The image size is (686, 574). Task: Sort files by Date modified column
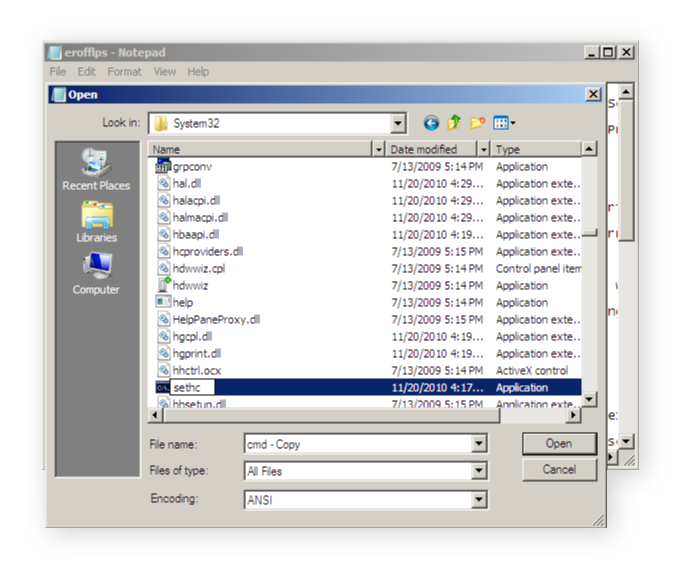tap(430, 149)
